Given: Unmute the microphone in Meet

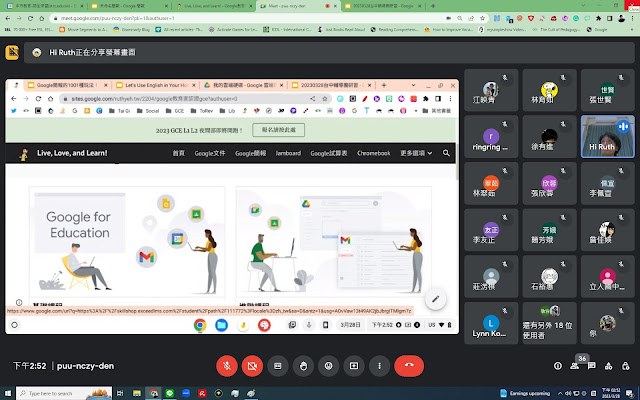Looking at the screenshot, I should pyautogui.click(x=227, y=366).
